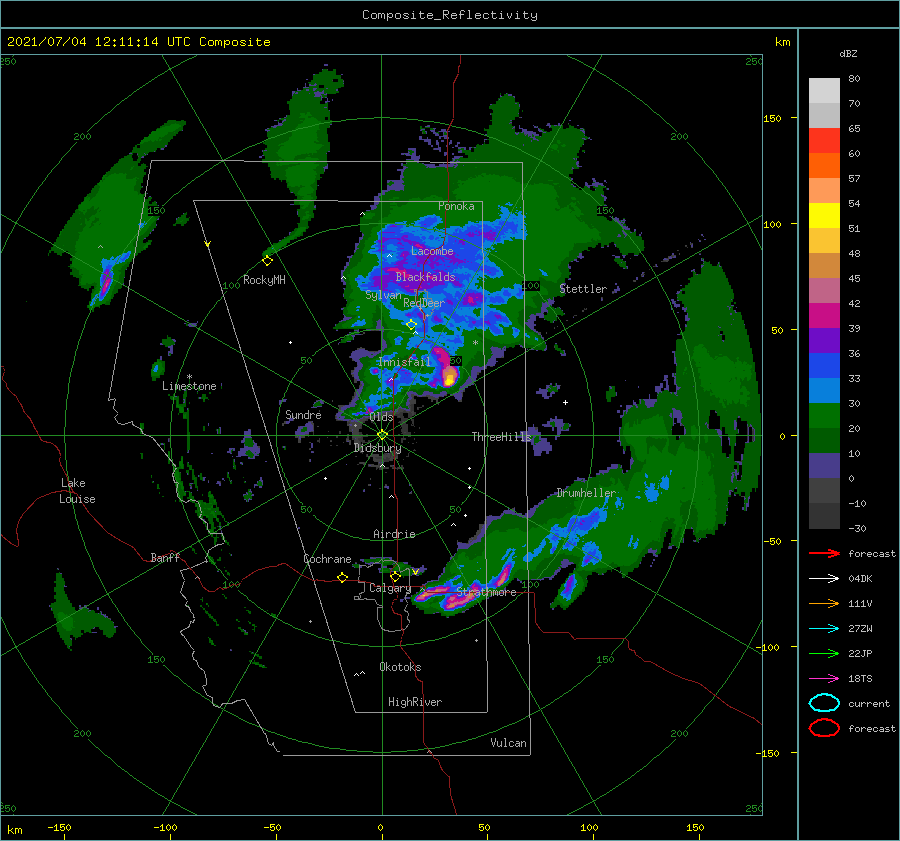Click the Olds city label

click(381, 417)
